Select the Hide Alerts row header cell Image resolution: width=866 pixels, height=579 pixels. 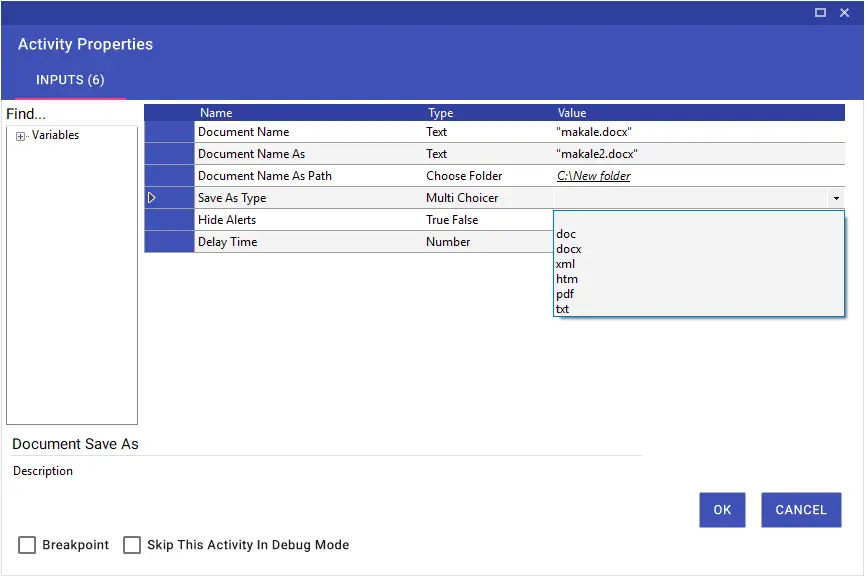click(x=170, y=220)
